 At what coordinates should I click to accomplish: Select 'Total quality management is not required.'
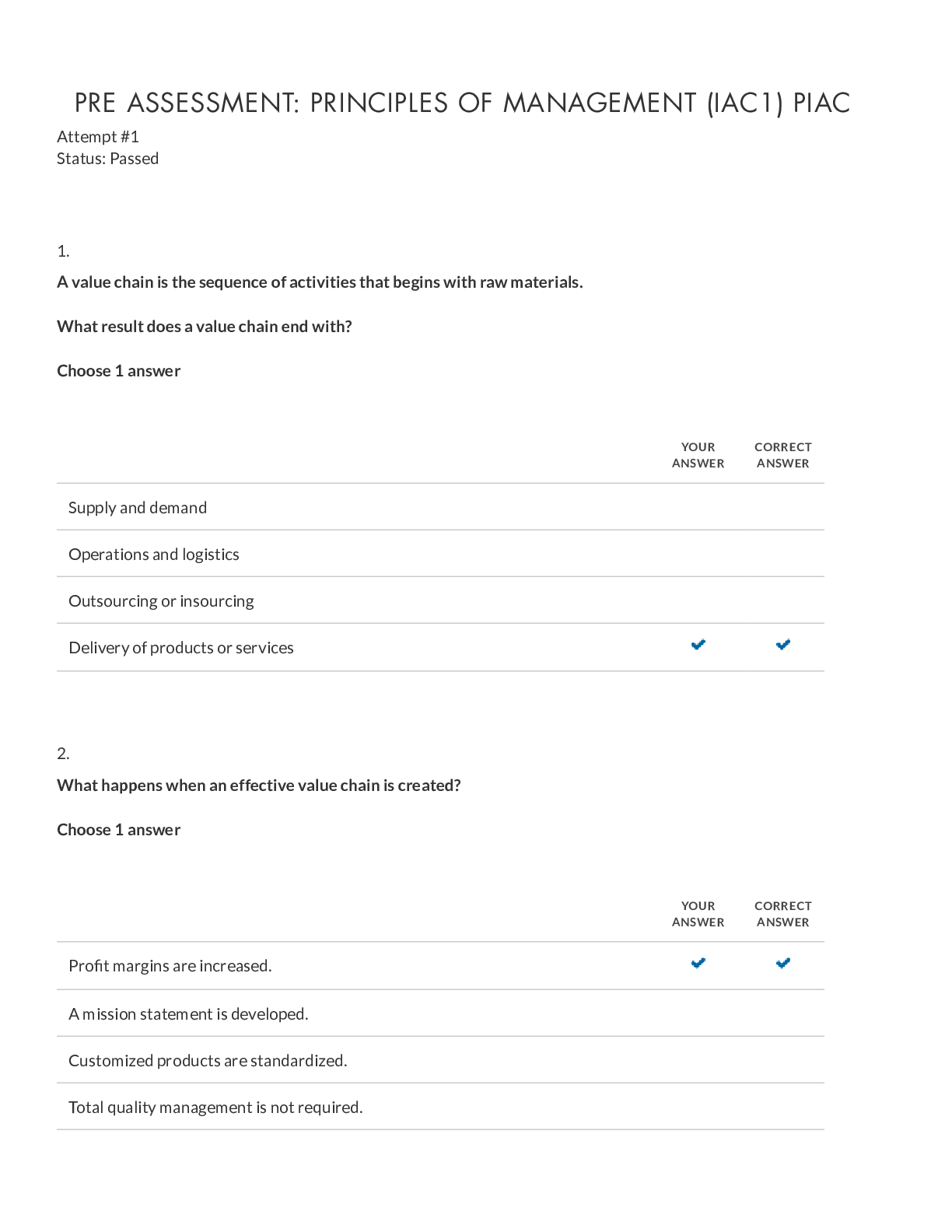pos(440,1107)
